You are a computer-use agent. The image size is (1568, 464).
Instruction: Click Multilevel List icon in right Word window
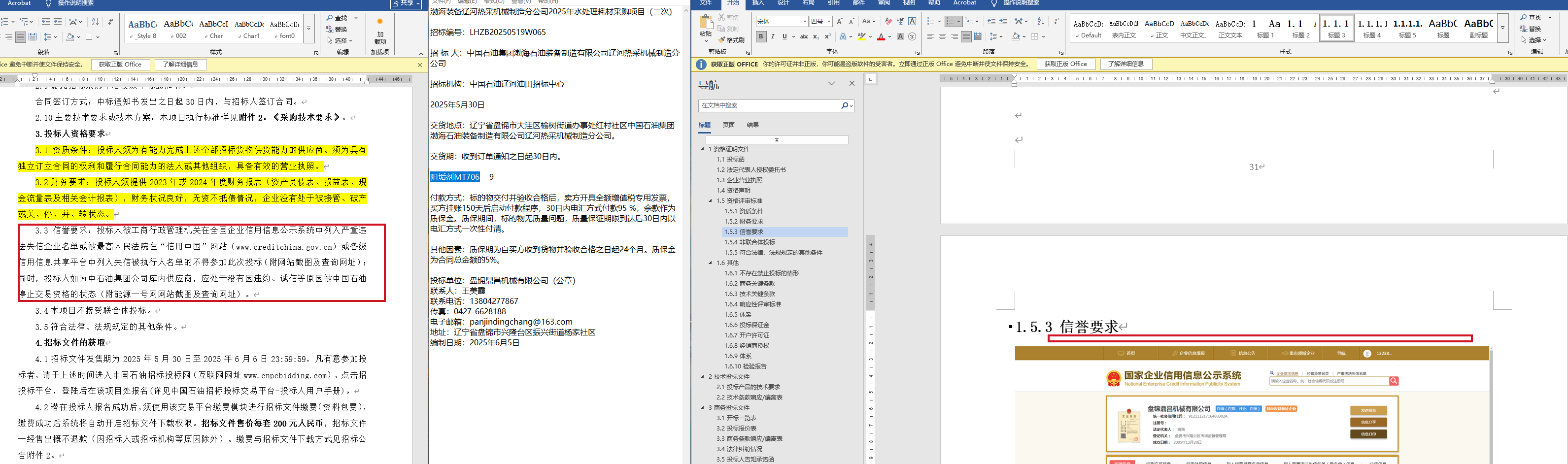tap(970, 21)
